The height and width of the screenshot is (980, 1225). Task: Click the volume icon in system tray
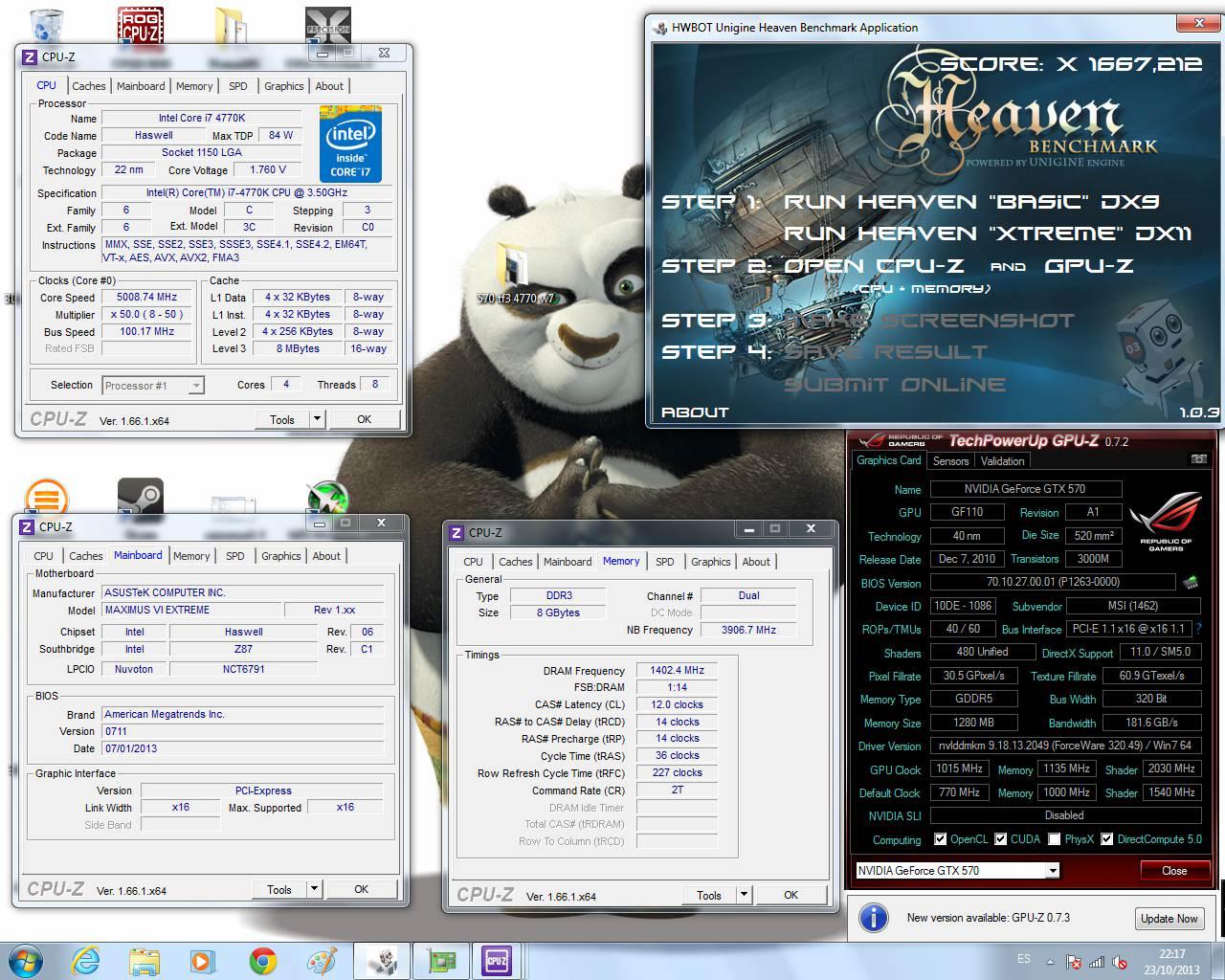pyautogui.click(x=1120, y=962)
